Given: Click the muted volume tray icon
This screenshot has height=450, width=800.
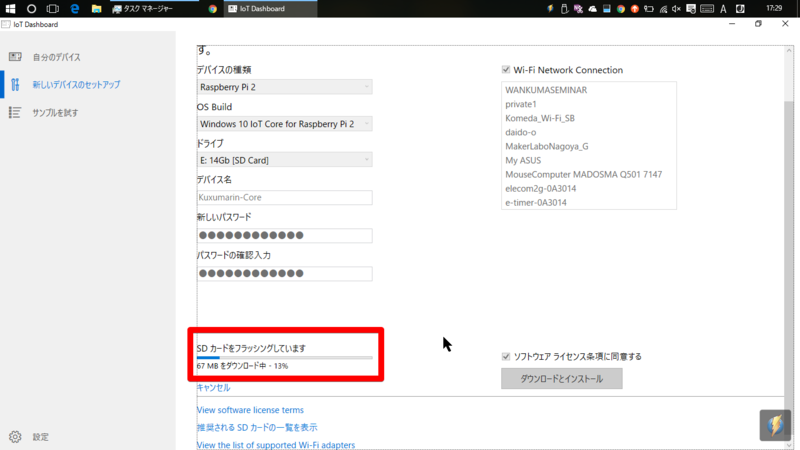Looking at the screenshot, I should (677, 8).
